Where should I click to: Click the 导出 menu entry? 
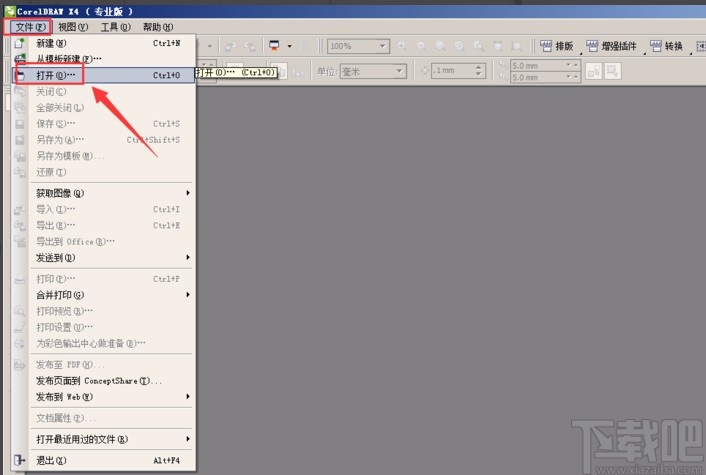[x=104, y=225]
